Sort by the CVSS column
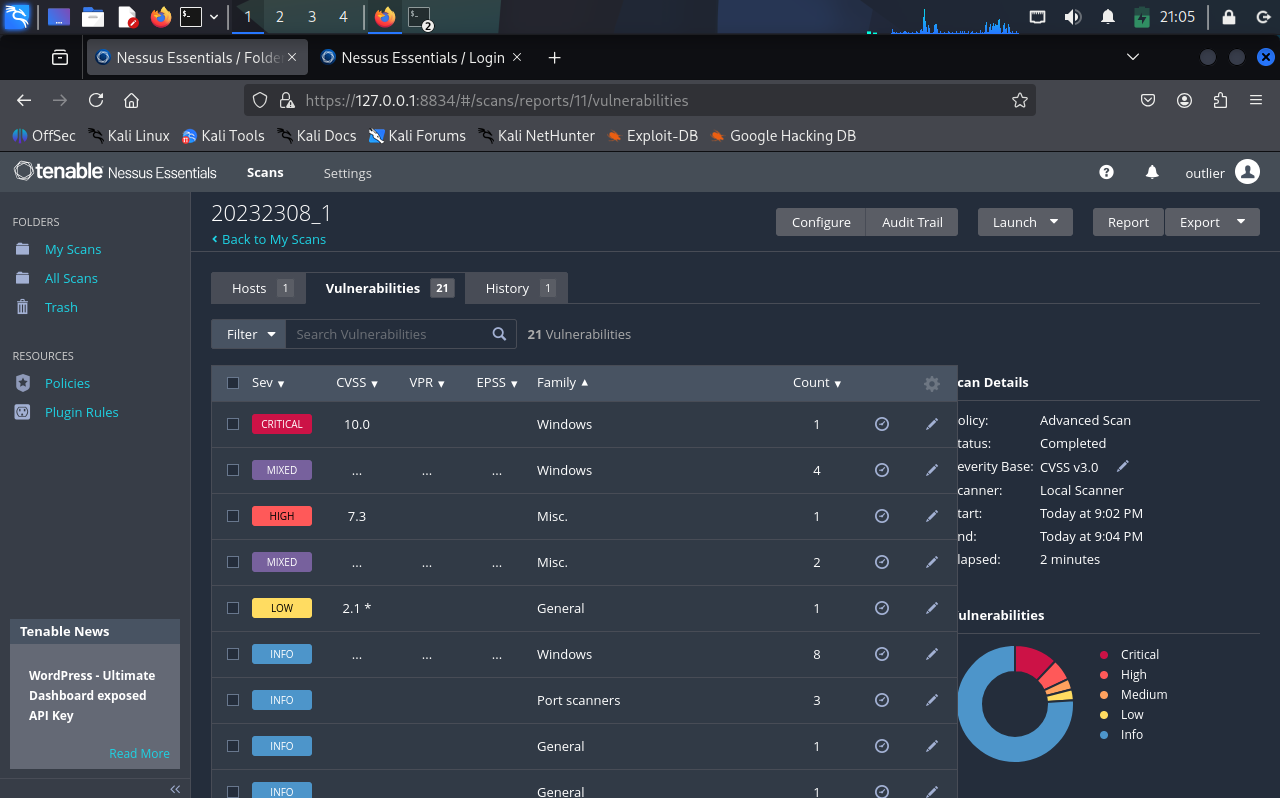The width and height of the screenshot is (1280, 798). pyautogui.click(x=357, y=383)
